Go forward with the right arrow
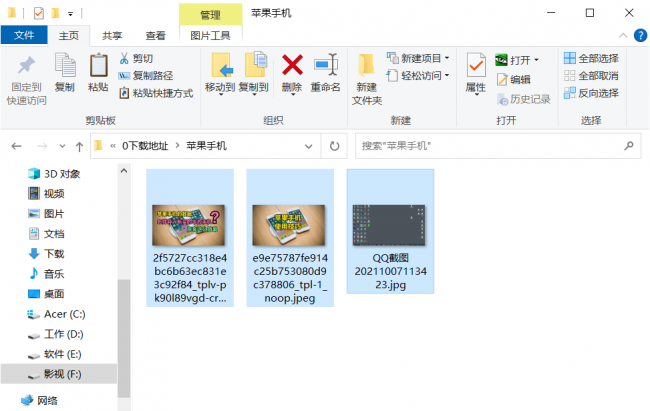 coord(42,146)
